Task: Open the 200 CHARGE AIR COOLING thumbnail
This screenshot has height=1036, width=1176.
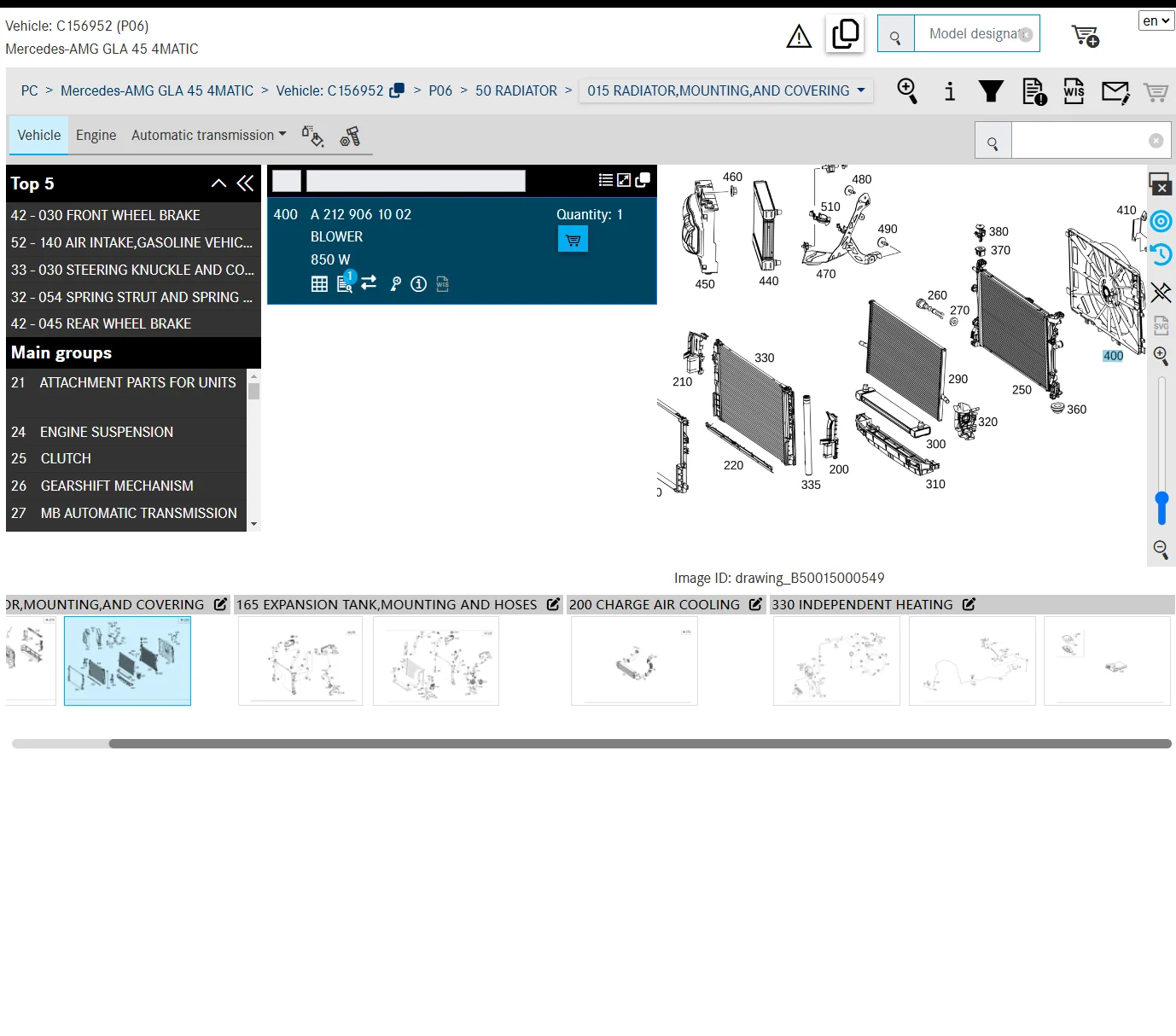Action: click(634, 661)
